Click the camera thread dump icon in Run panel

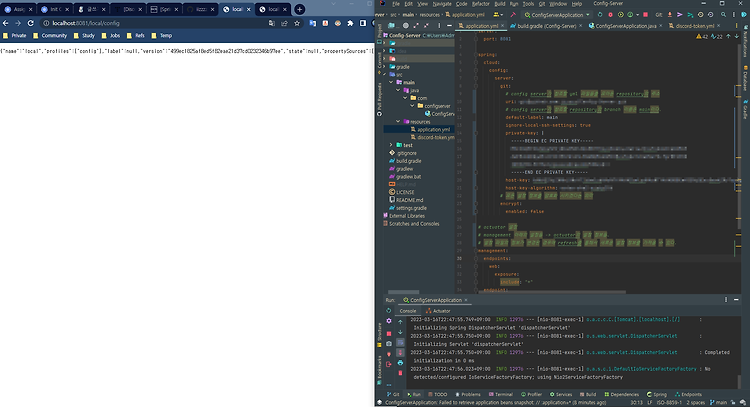(389, 344)
